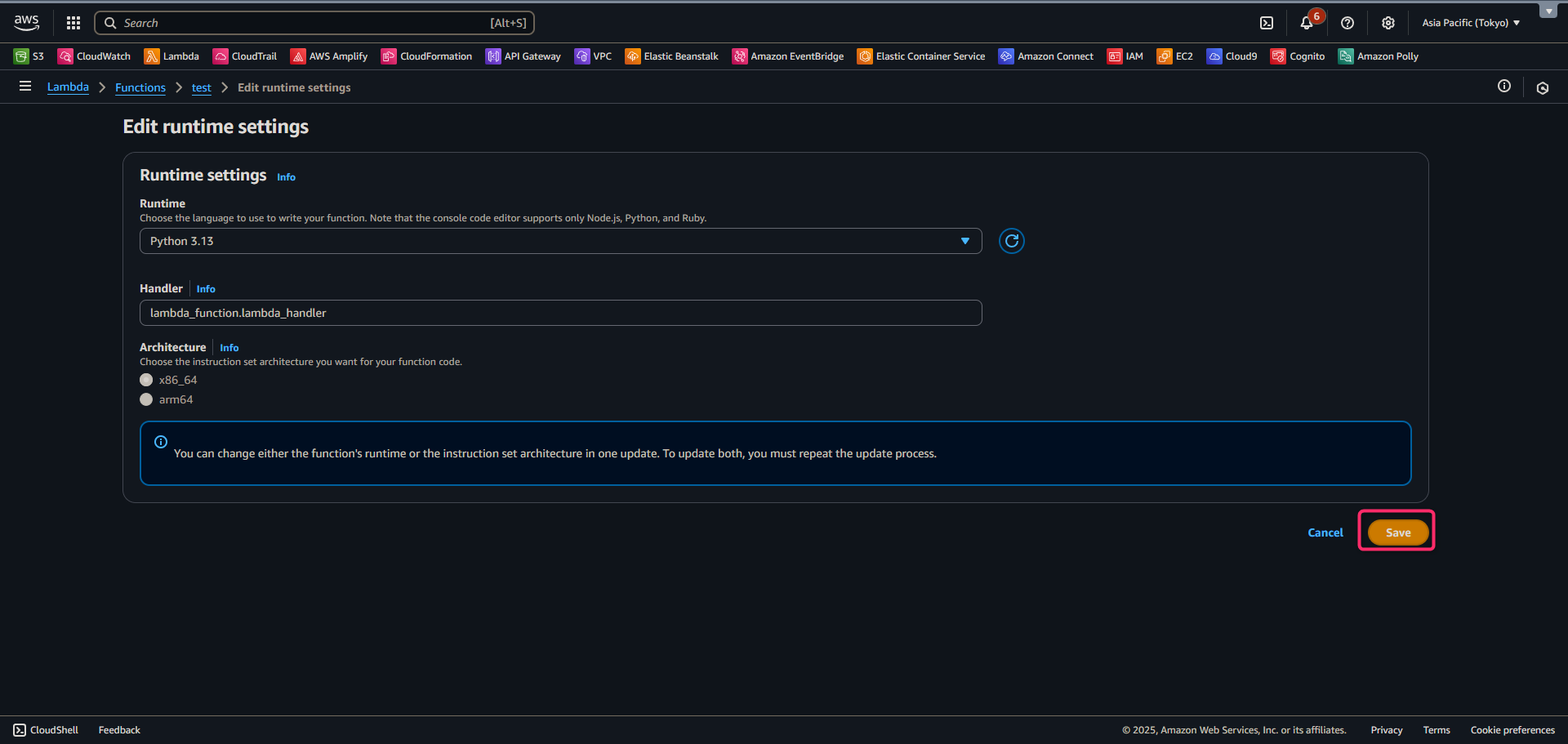1568x744 pixels.
Task: Open the AWS services grid menu
Action: (73, 23)
